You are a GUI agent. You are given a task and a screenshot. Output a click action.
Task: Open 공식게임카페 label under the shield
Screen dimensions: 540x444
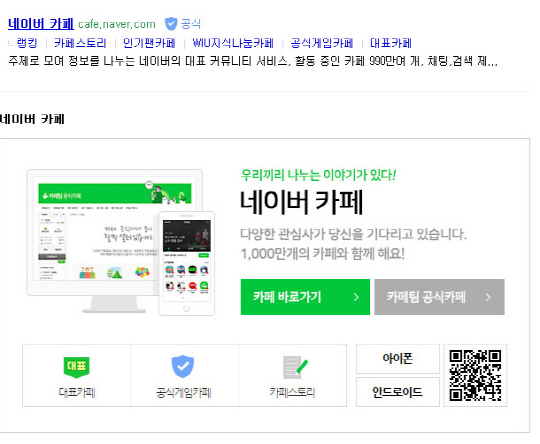pyautogui.click(x=184, y=392)
